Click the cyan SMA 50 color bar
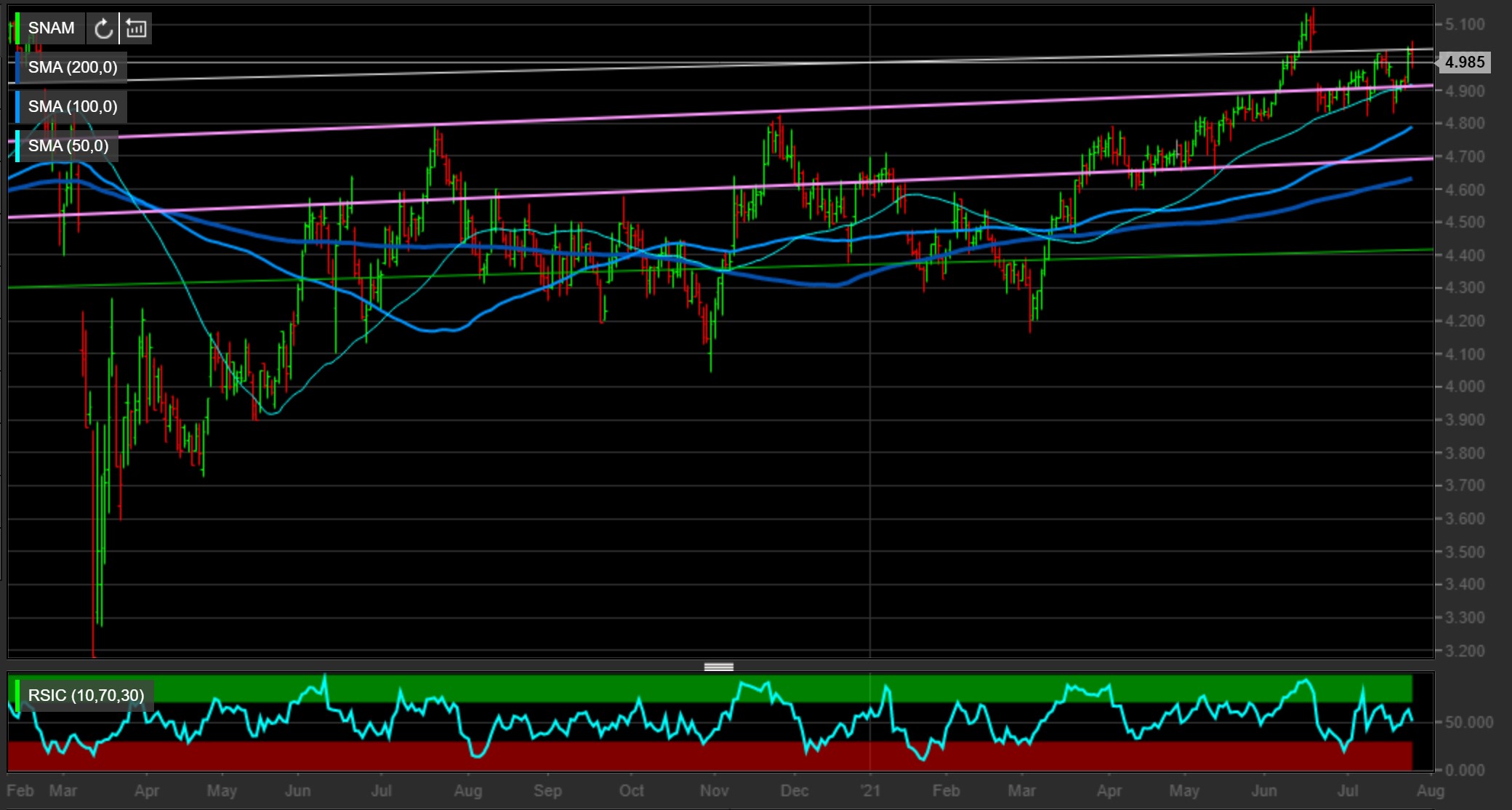This screenshot has height=810, width=1512. tap(17, 146)
